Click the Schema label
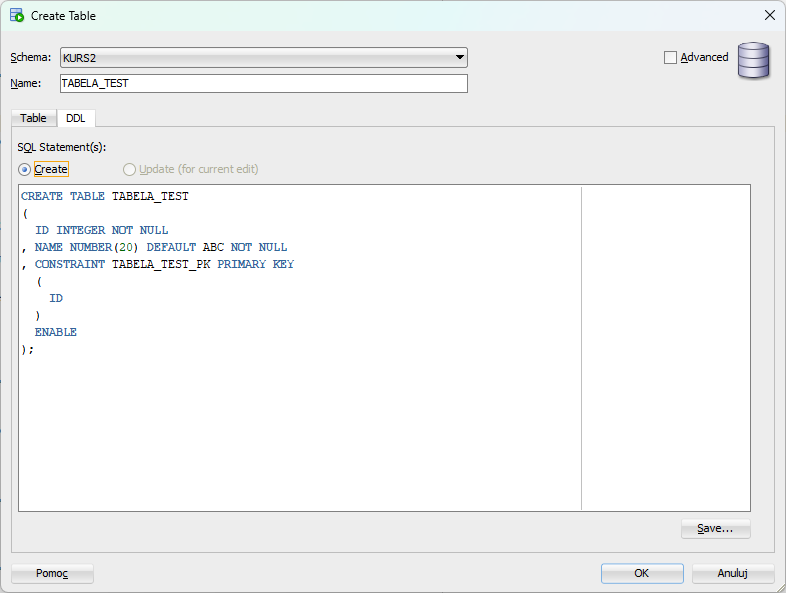This screenshot has height=593, width=786. (30, 58)
